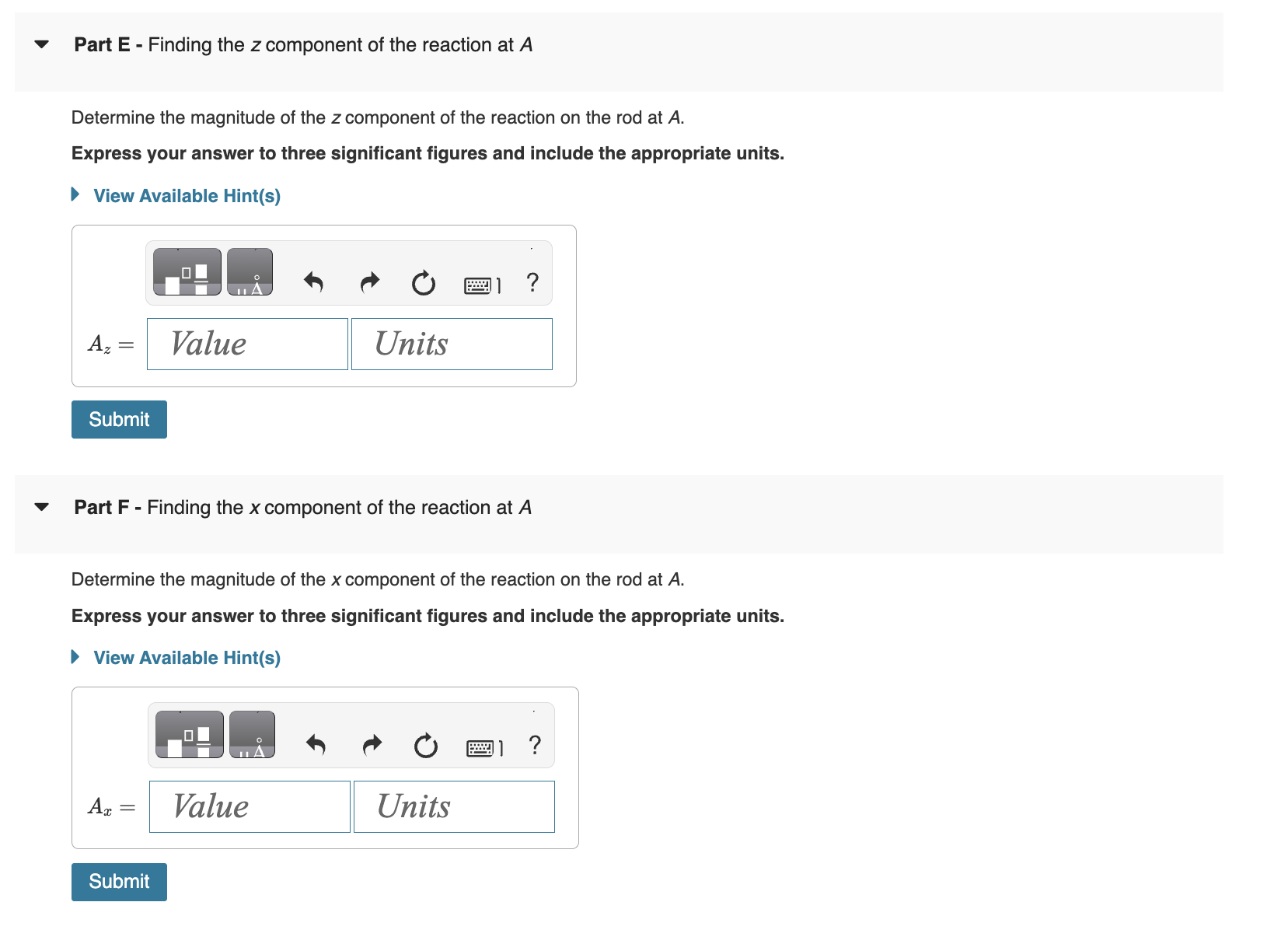This screenshot has height=930, width=1288.
Task: Click the help question mark in Part F toolbar
Action: click(x=535, y=746)
